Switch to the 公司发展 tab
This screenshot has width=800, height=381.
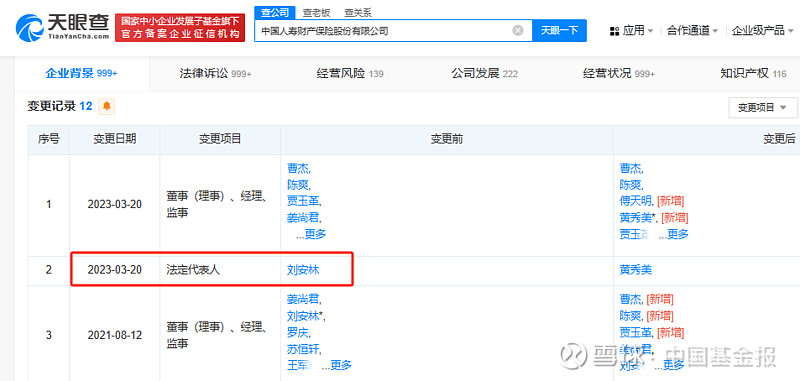click(484, 73)
